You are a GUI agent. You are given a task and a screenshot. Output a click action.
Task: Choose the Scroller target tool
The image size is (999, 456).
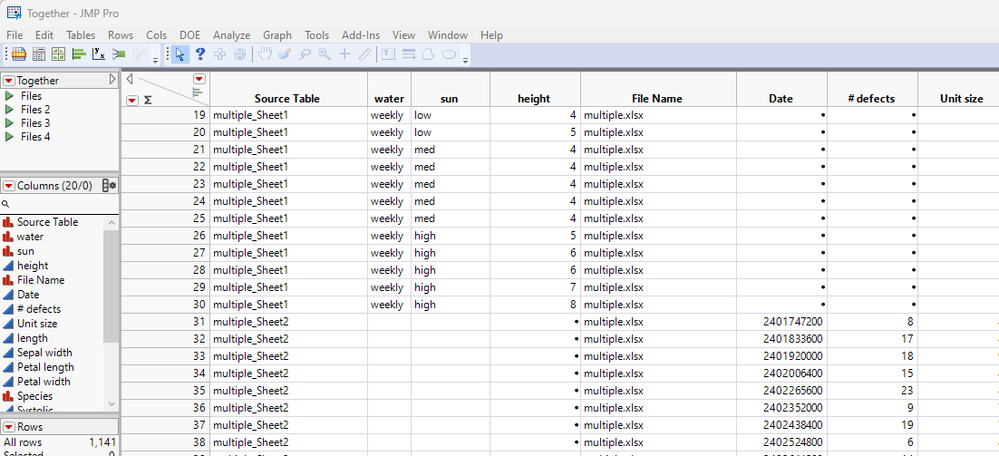pyautogui.click(x=240, y=55)
